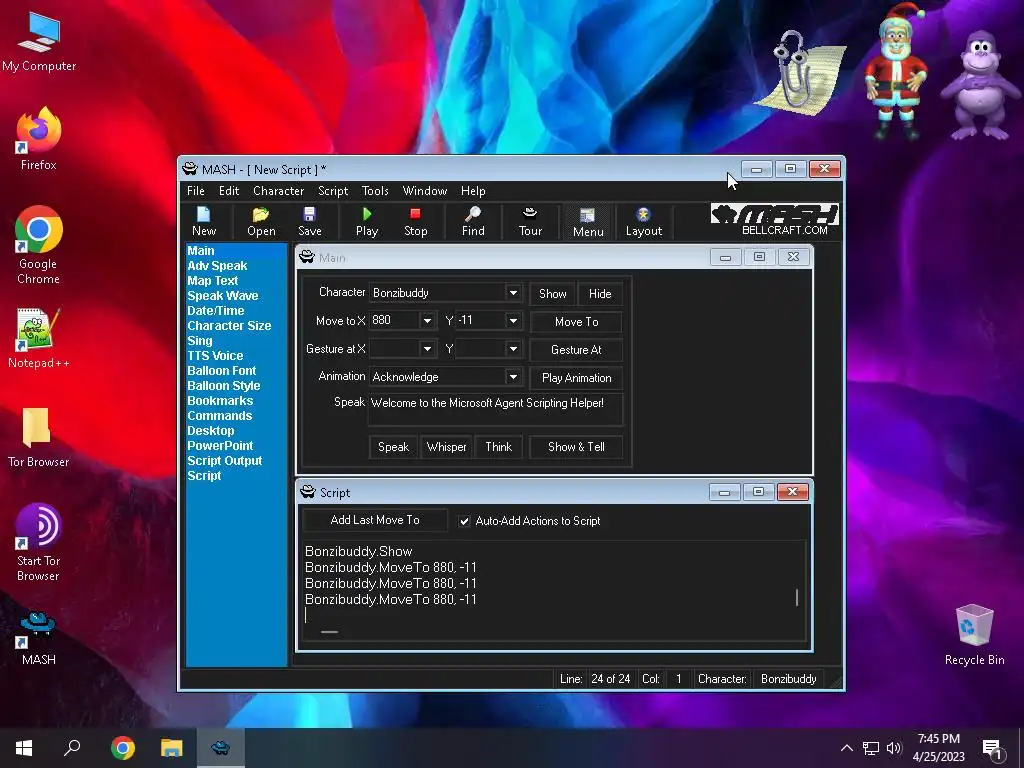
Task: Click the Layout toolbar icon
Action: click(644, 221)
